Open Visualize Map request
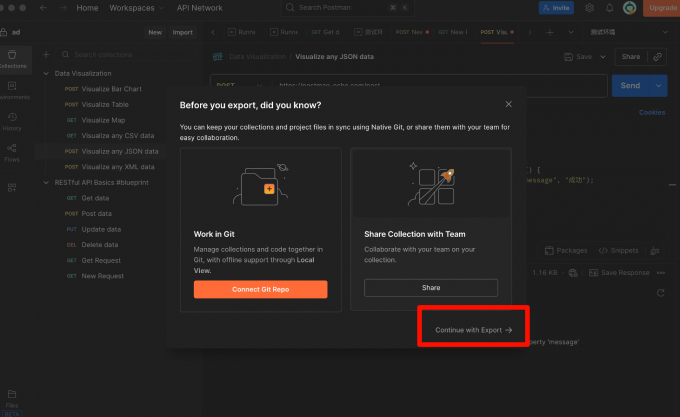 coord(103,120)
